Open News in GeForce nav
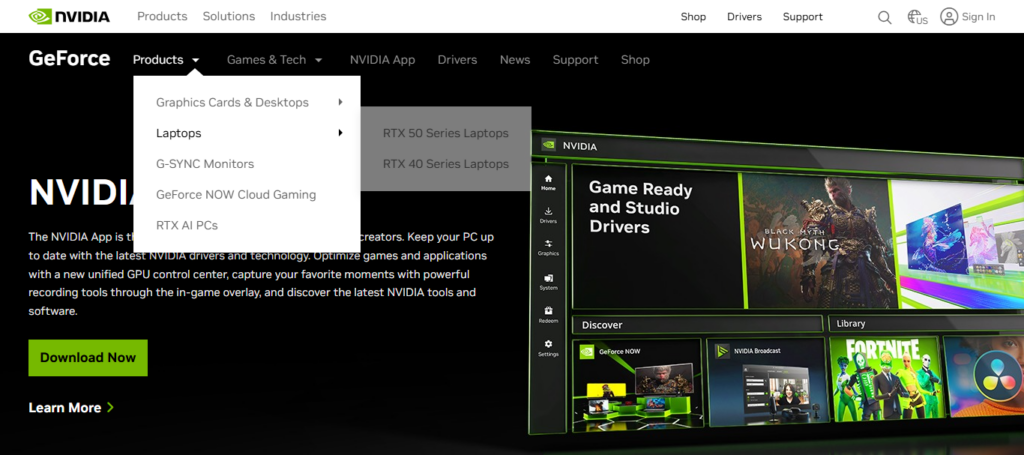Screen dimensions: 1024x455 click(x=515, y=59)
